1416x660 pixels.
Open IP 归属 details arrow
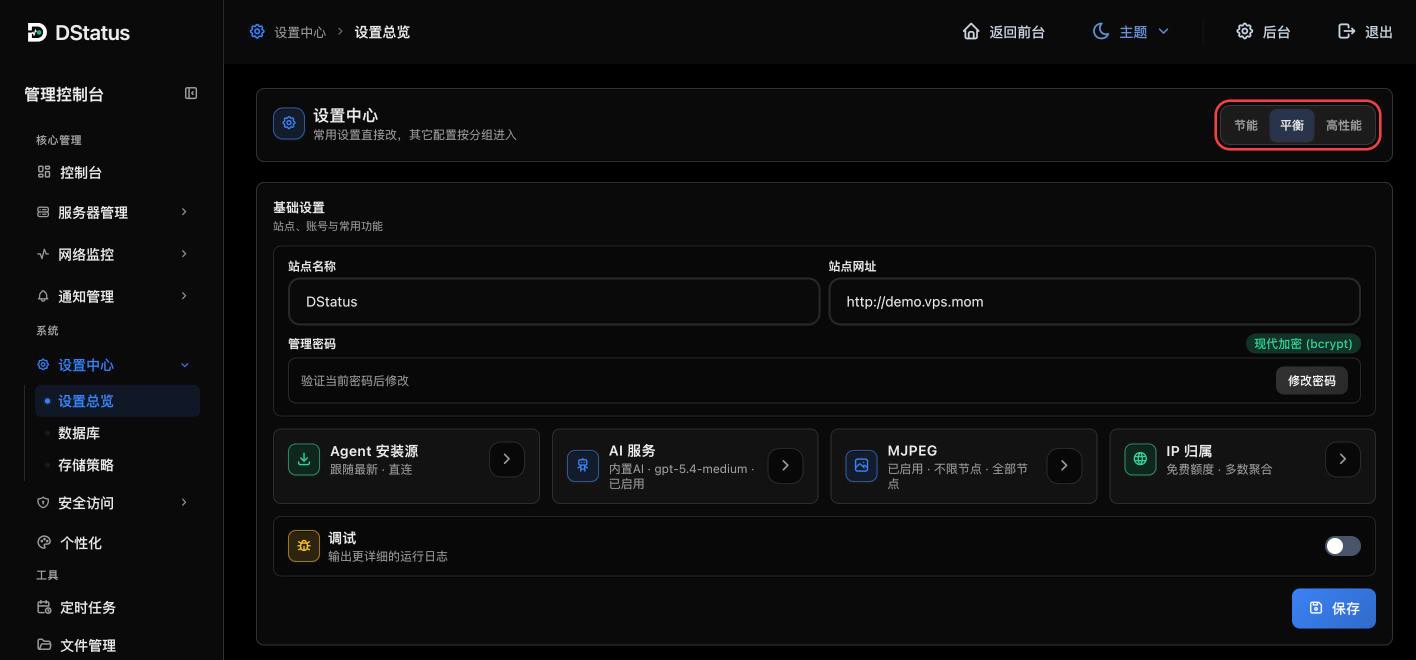click(x=1343, y=460)
